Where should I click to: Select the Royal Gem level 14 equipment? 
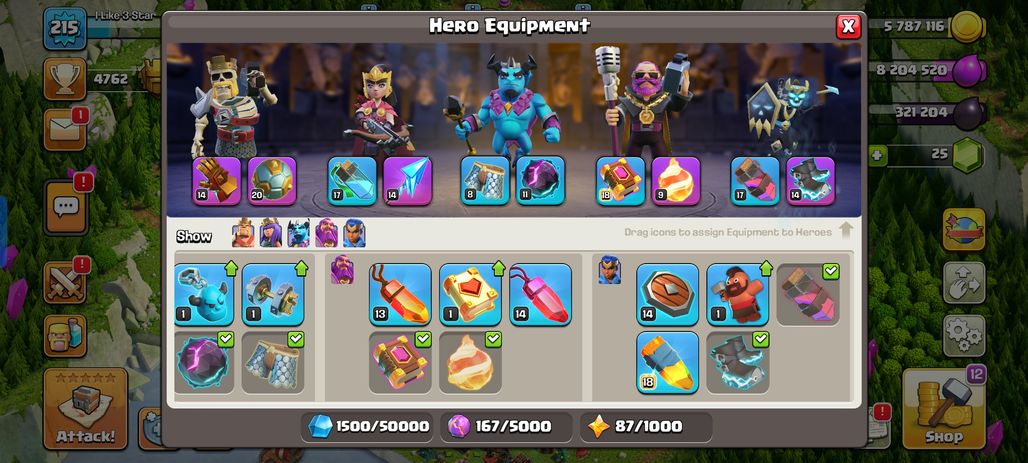[540, 295]
